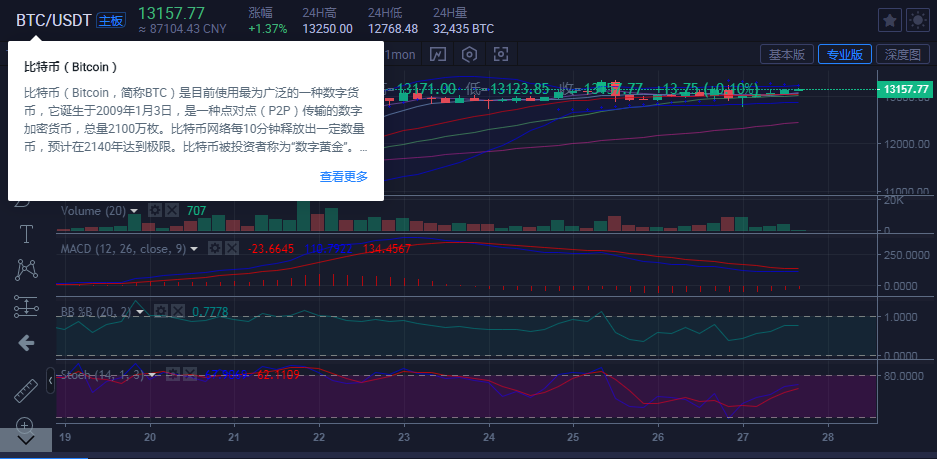Open Stoch indicator settings gear
This screenshot has width=937, height=459.
(173, 375)
